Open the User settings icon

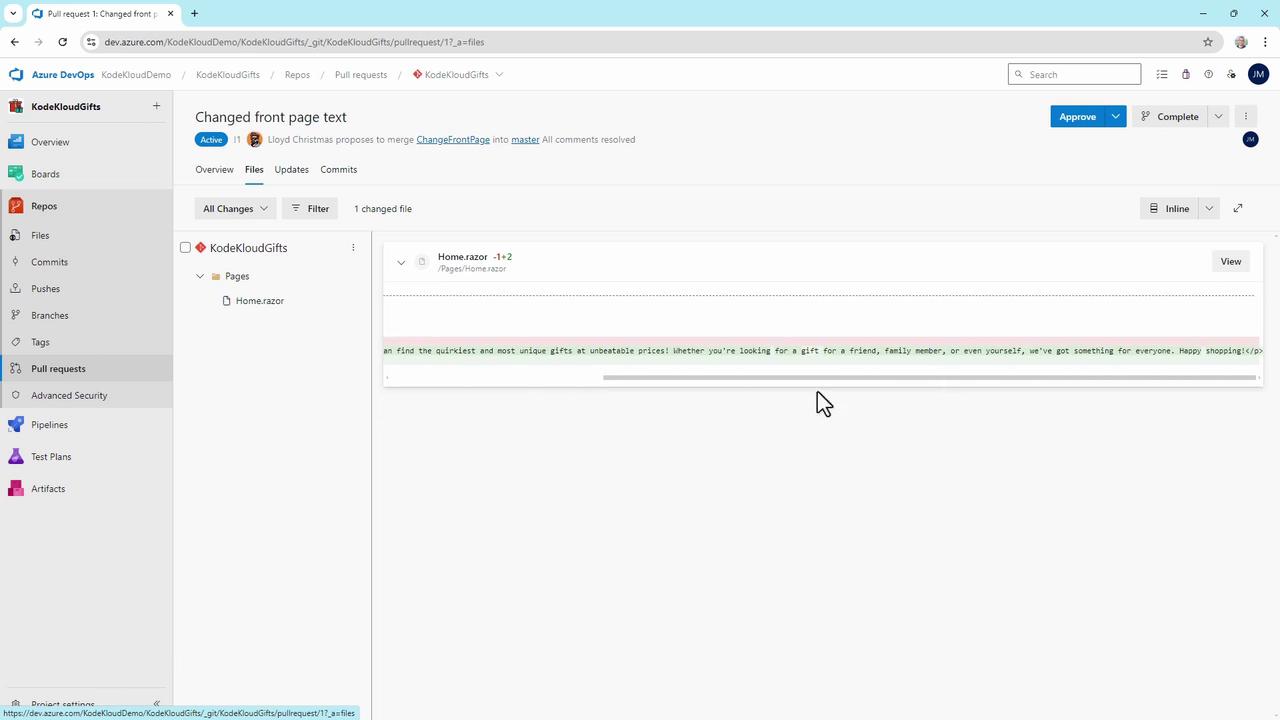click(x=1231, y=74)
